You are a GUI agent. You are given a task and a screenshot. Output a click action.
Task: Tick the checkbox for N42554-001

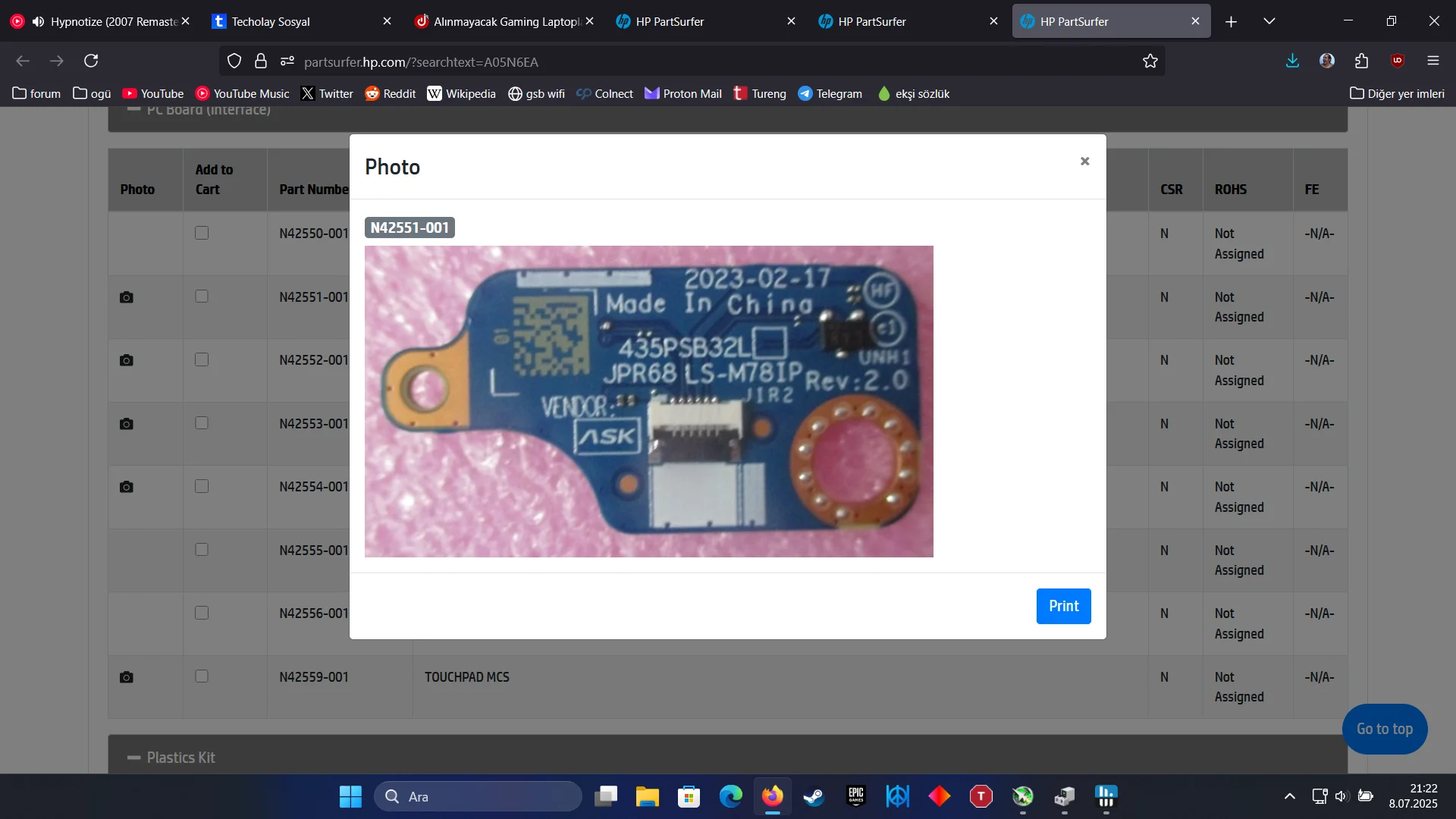point(202,486)
